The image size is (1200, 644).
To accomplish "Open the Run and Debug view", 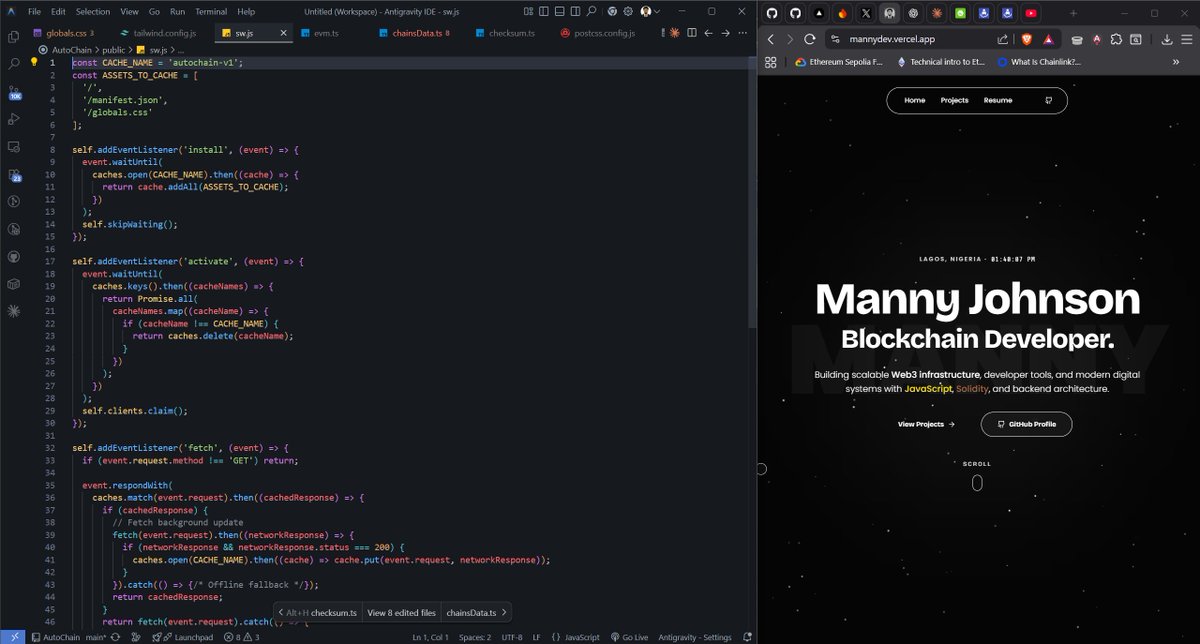I will (14, 119).
